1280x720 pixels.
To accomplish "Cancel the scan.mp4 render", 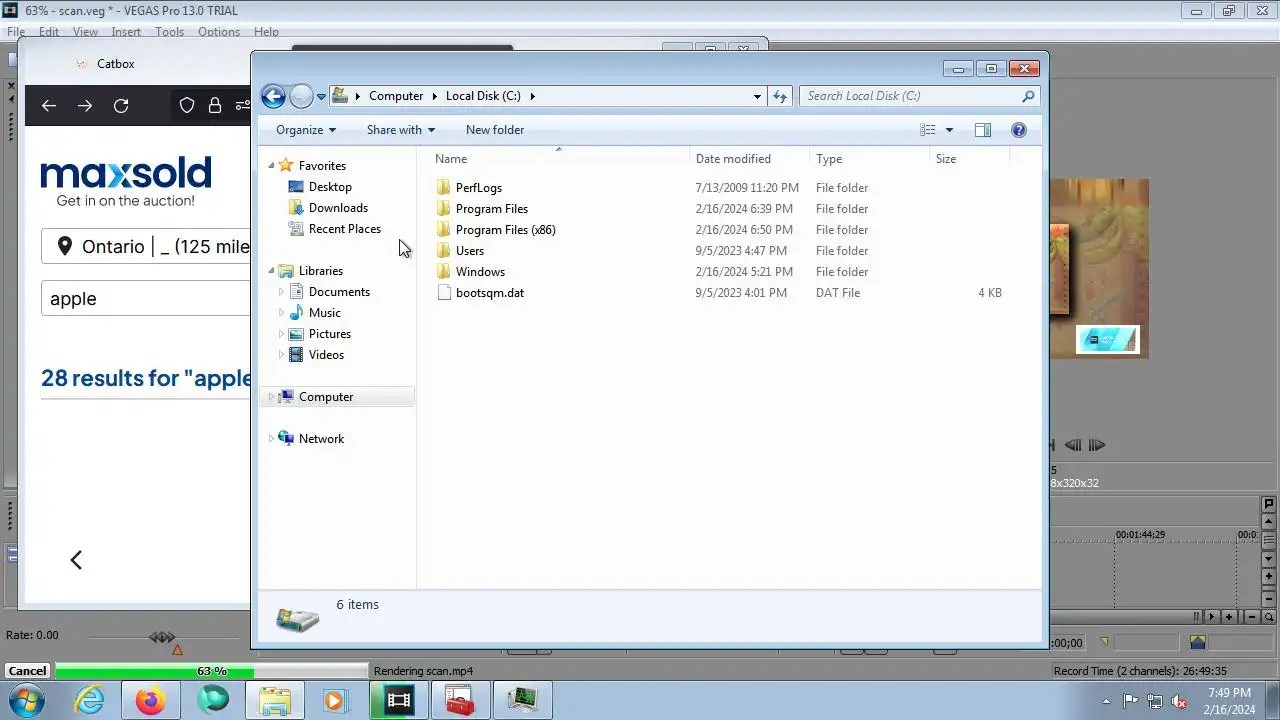I will pyautogui.click(x=27, y=671).
